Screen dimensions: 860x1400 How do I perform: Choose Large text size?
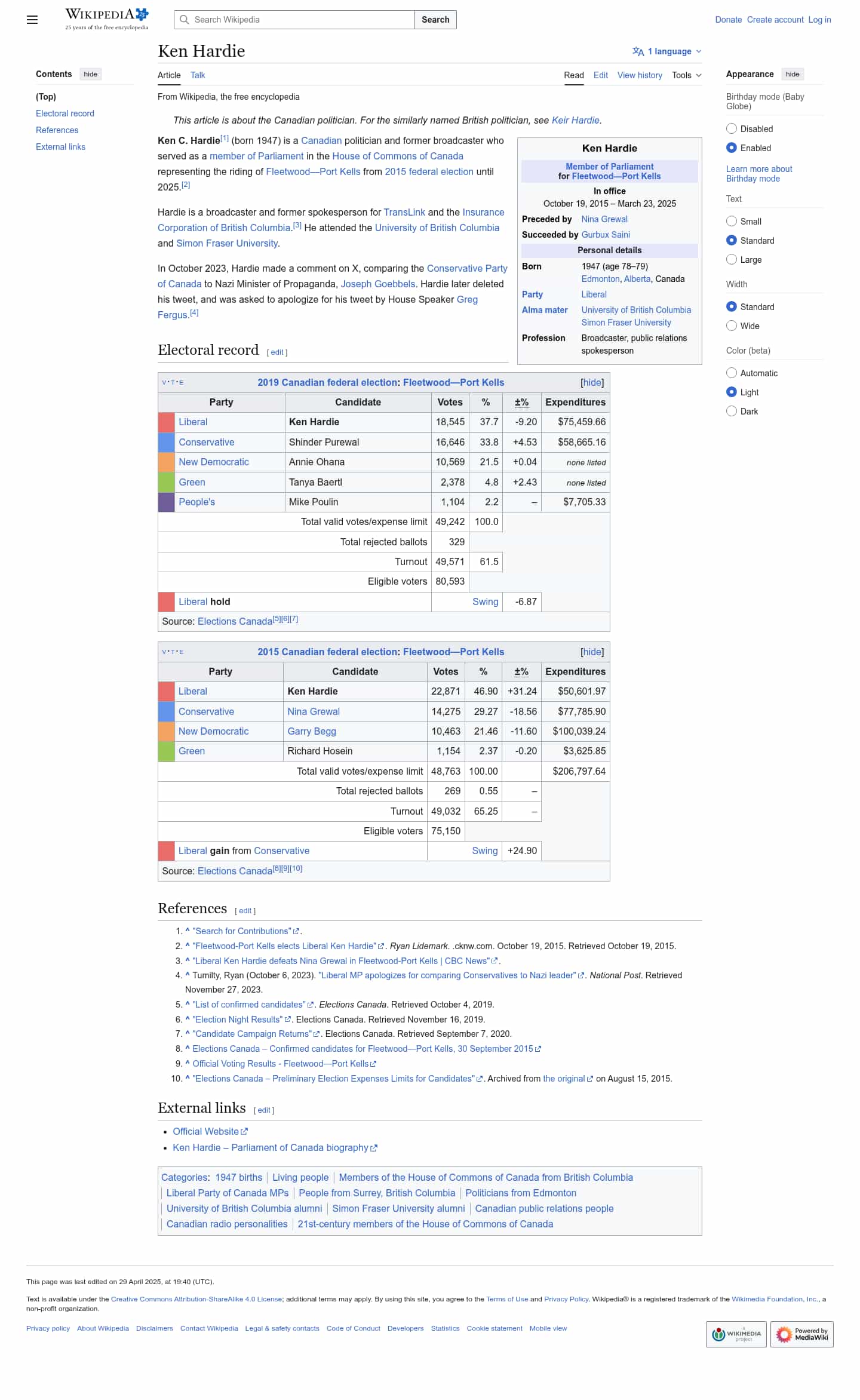click(x=732, y=259)
